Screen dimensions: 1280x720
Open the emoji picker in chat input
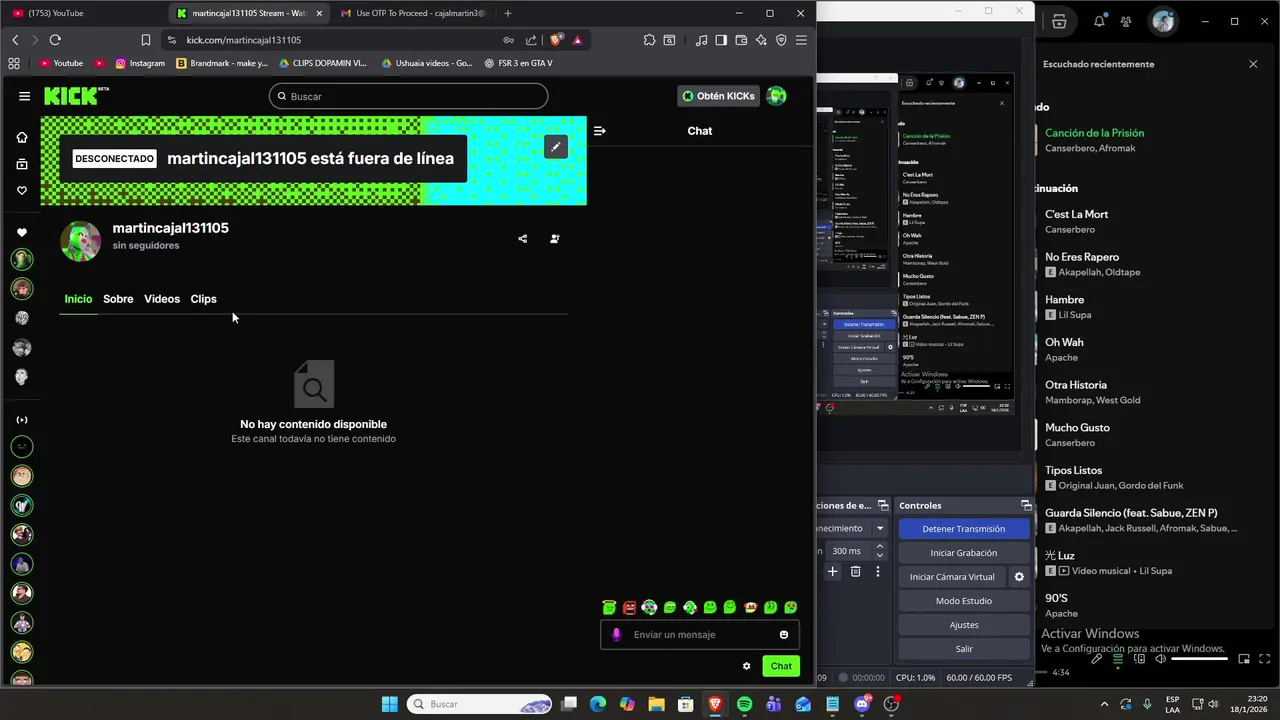click(784, 634)
